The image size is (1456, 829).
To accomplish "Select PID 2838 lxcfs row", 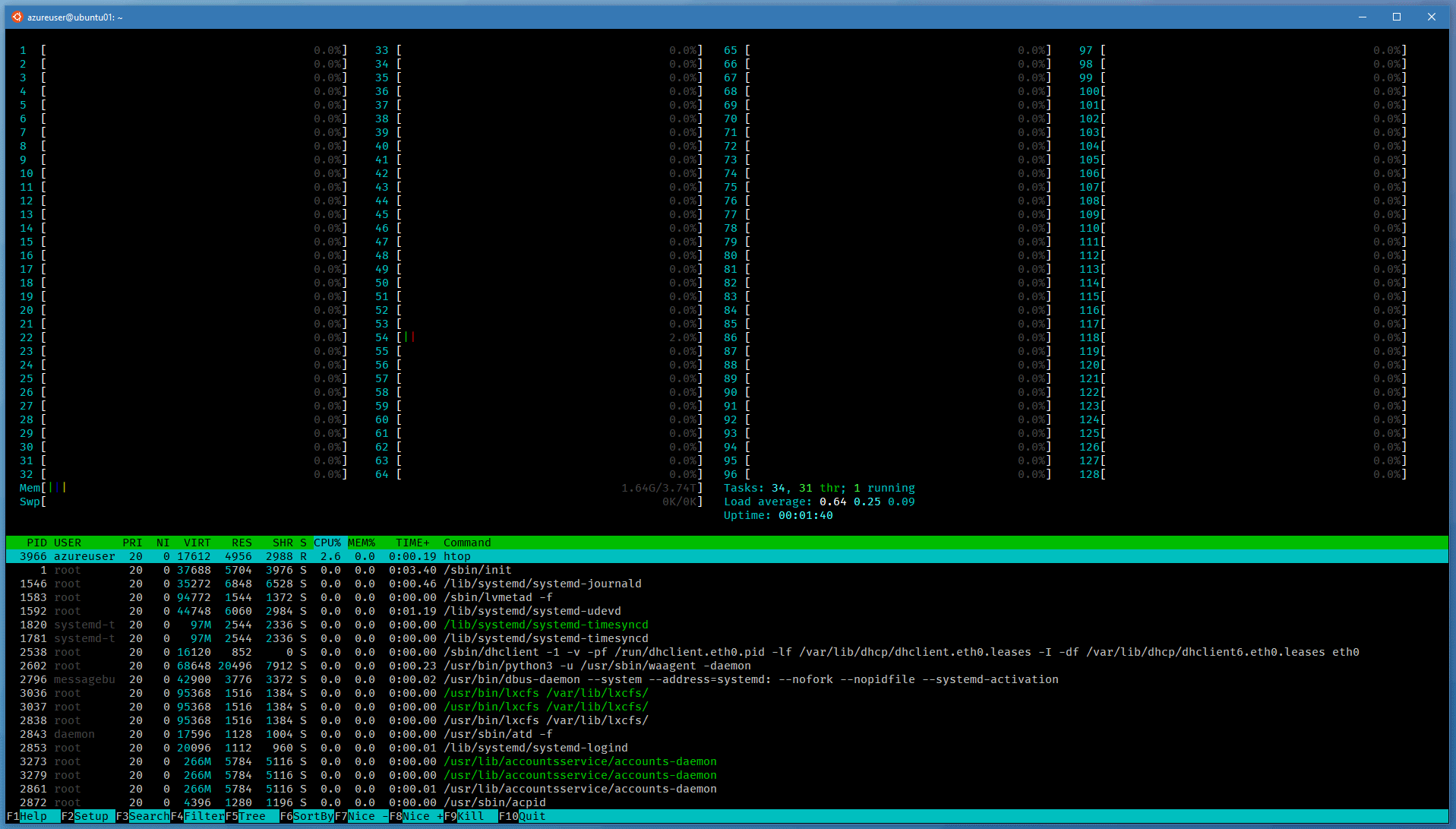I will coord(727,720).
